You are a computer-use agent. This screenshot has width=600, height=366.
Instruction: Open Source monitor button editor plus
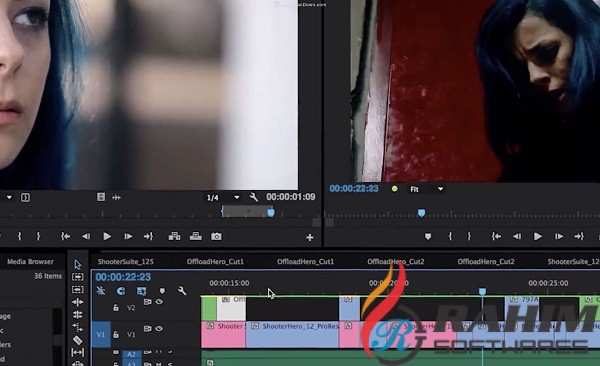pos(310,238)
